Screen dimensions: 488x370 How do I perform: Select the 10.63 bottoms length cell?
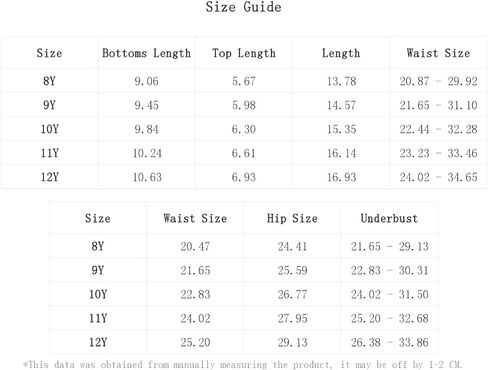pyautogui.click(x=147, y=177)
